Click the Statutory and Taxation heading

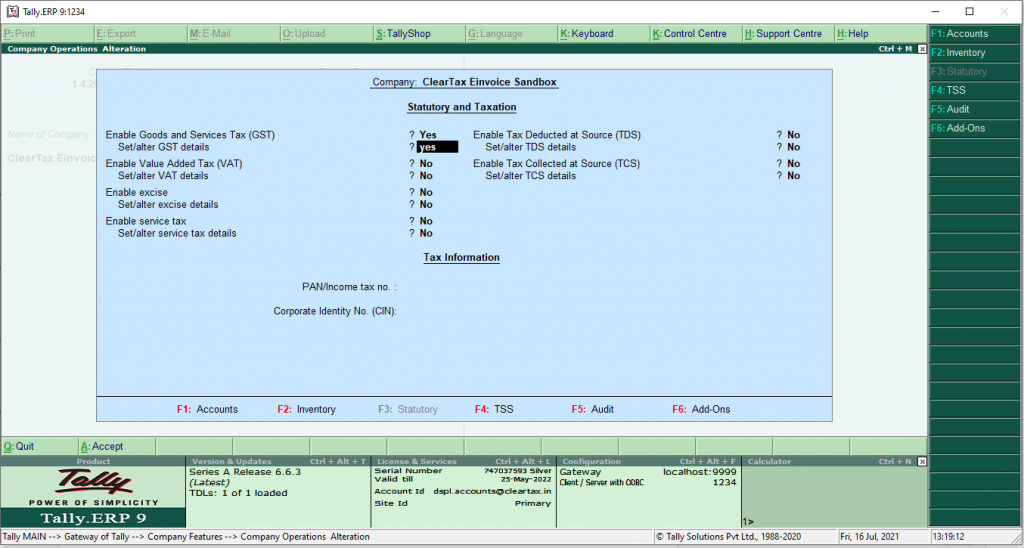[462, 107]
